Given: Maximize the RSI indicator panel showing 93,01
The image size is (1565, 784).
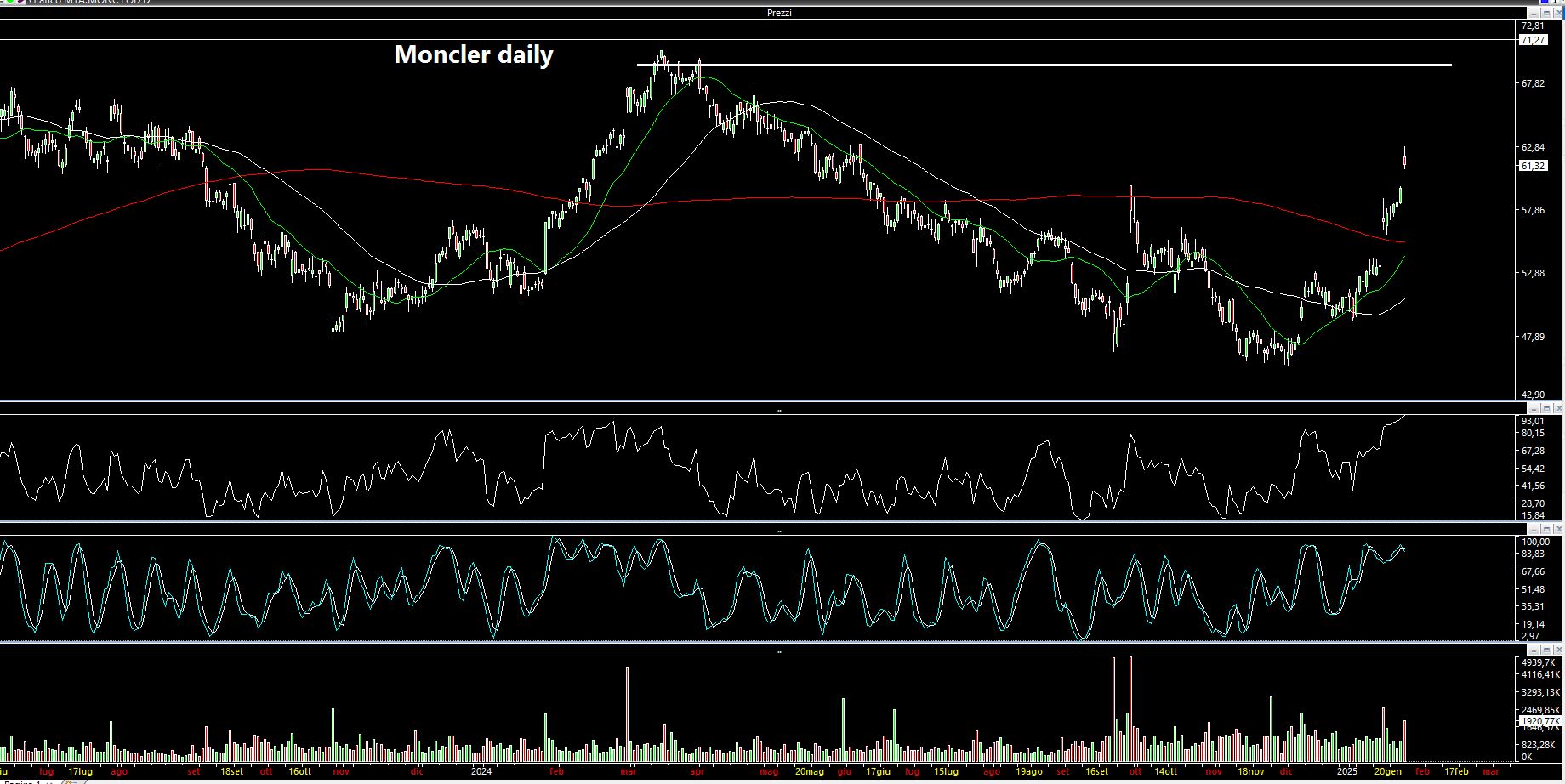Looking at the screenshot, I should click(1546, 409).
